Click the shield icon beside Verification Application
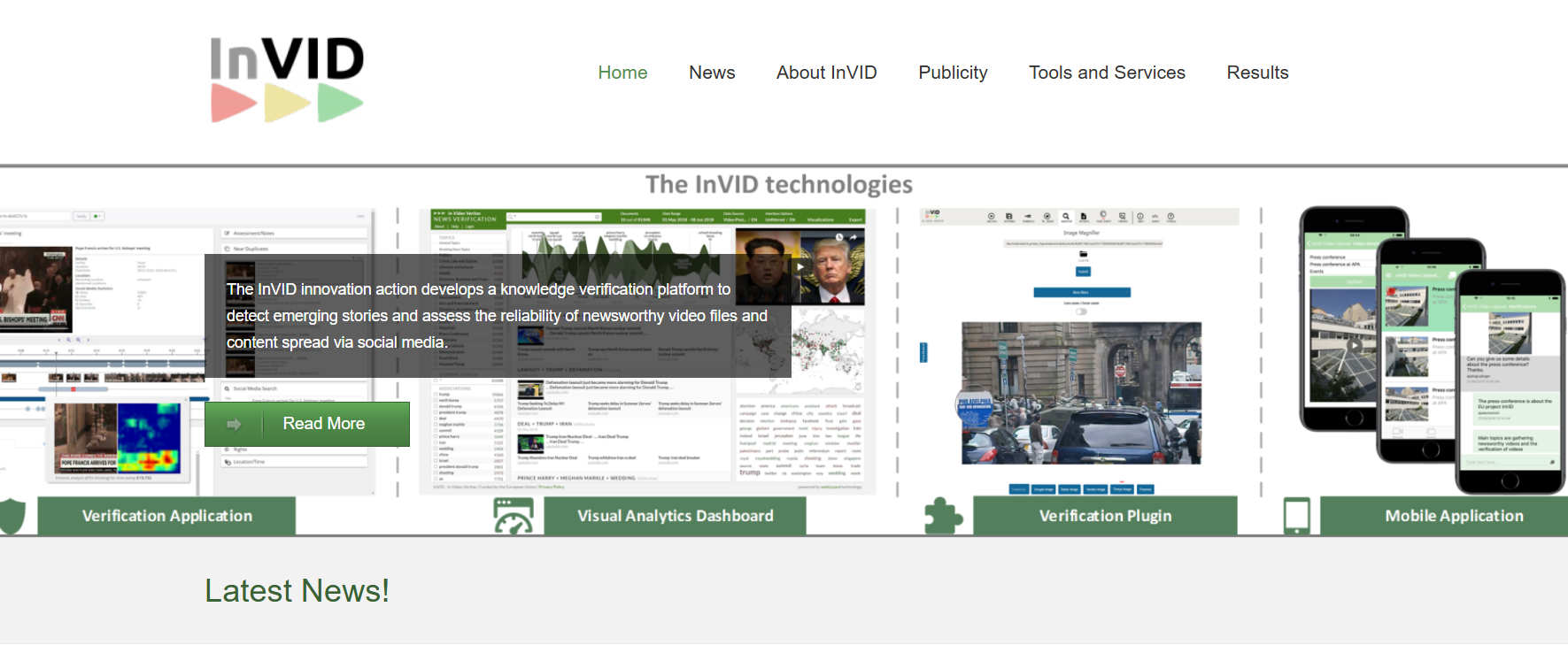Screen dimensions: 1568x653 point(12,516)
